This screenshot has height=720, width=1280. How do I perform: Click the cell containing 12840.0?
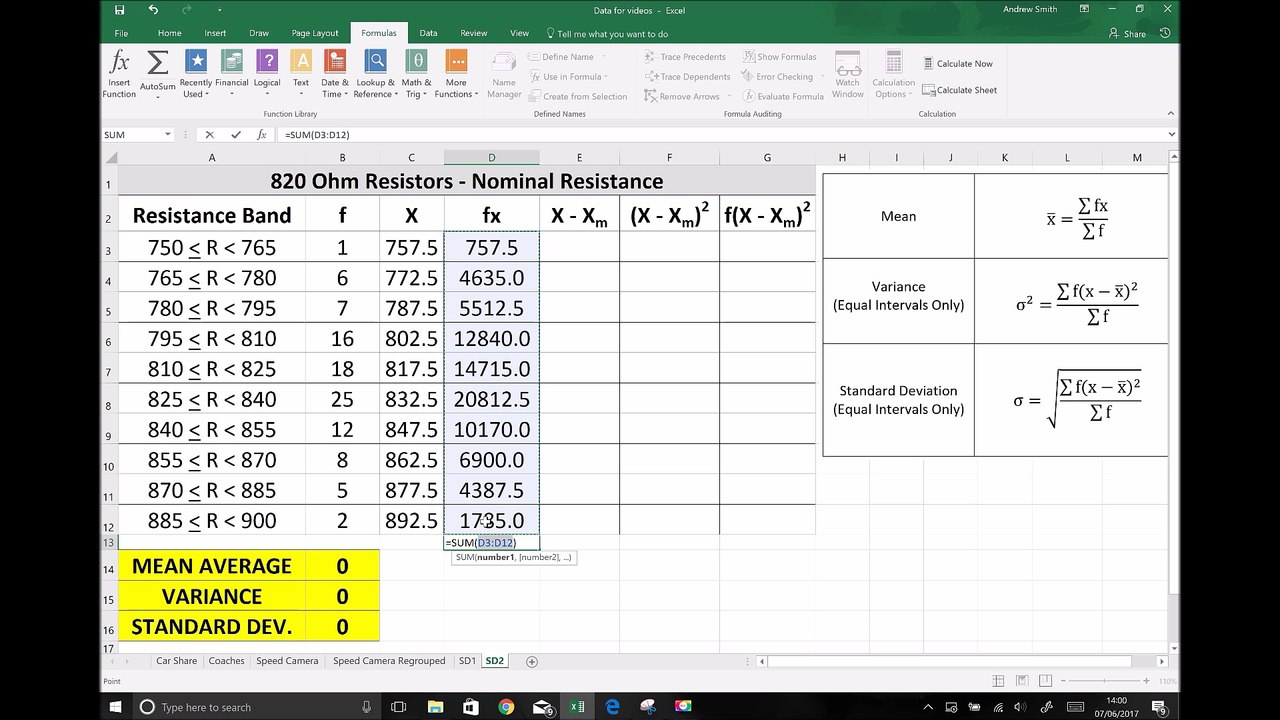(x=491, y=338)
